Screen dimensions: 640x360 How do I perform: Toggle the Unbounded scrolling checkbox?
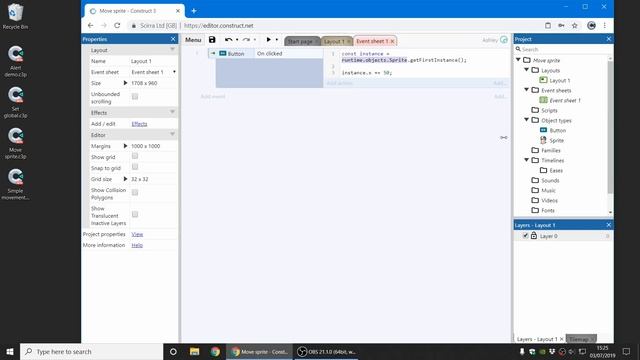coord(135,96)
